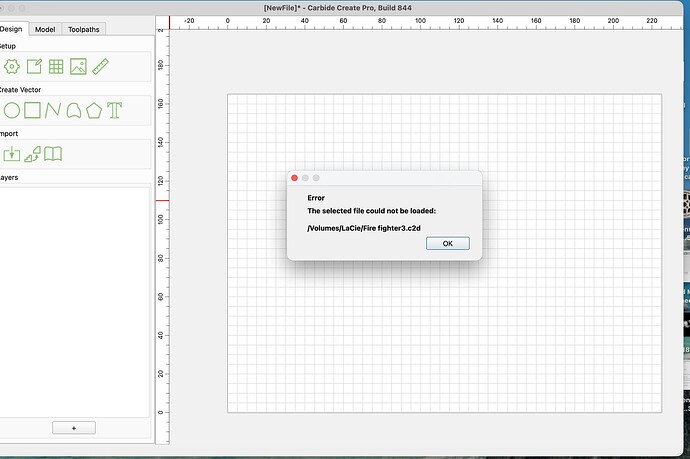This screenshot has width=690, height=459.
Task: Click the file path /Volumes/LaCie/Fire fighter3.c2d
Action: (x=364, y=228)
